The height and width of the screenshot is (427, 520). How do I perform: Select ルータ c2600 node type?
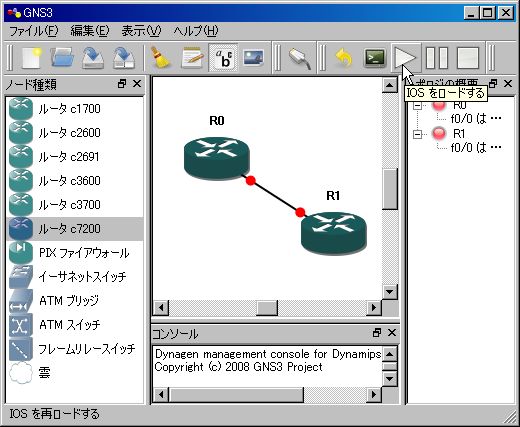click(75, 133)
